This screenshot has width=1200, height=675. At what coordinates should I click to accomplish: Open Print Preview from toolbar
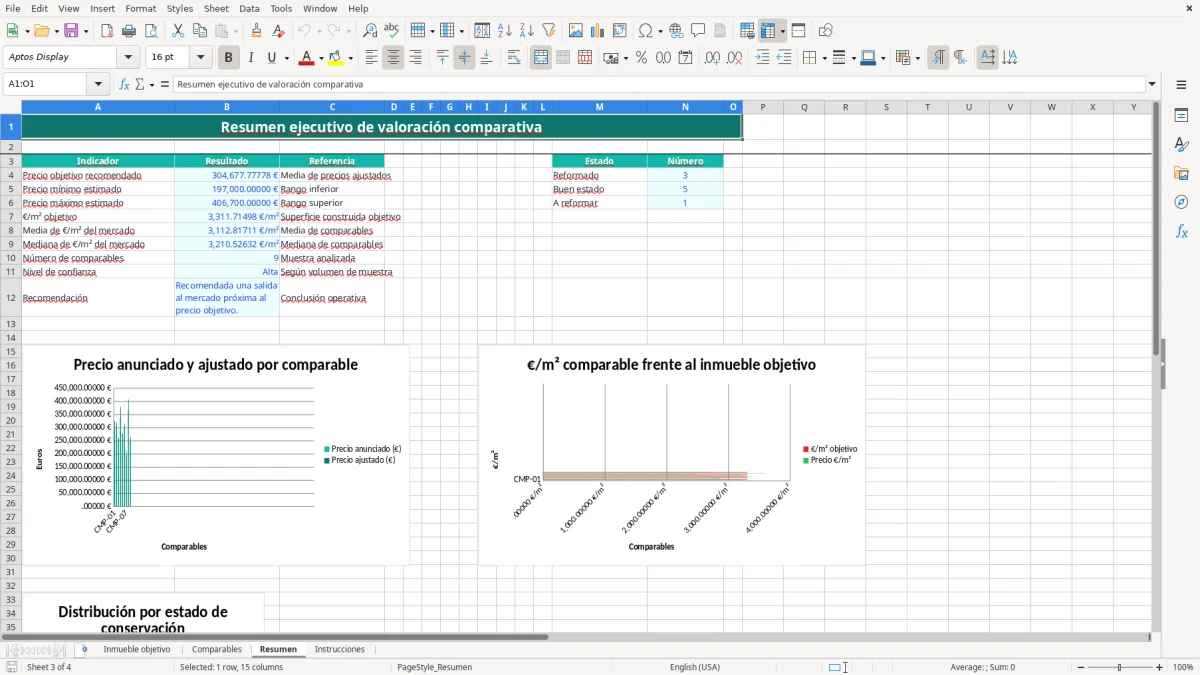(151, 31)
